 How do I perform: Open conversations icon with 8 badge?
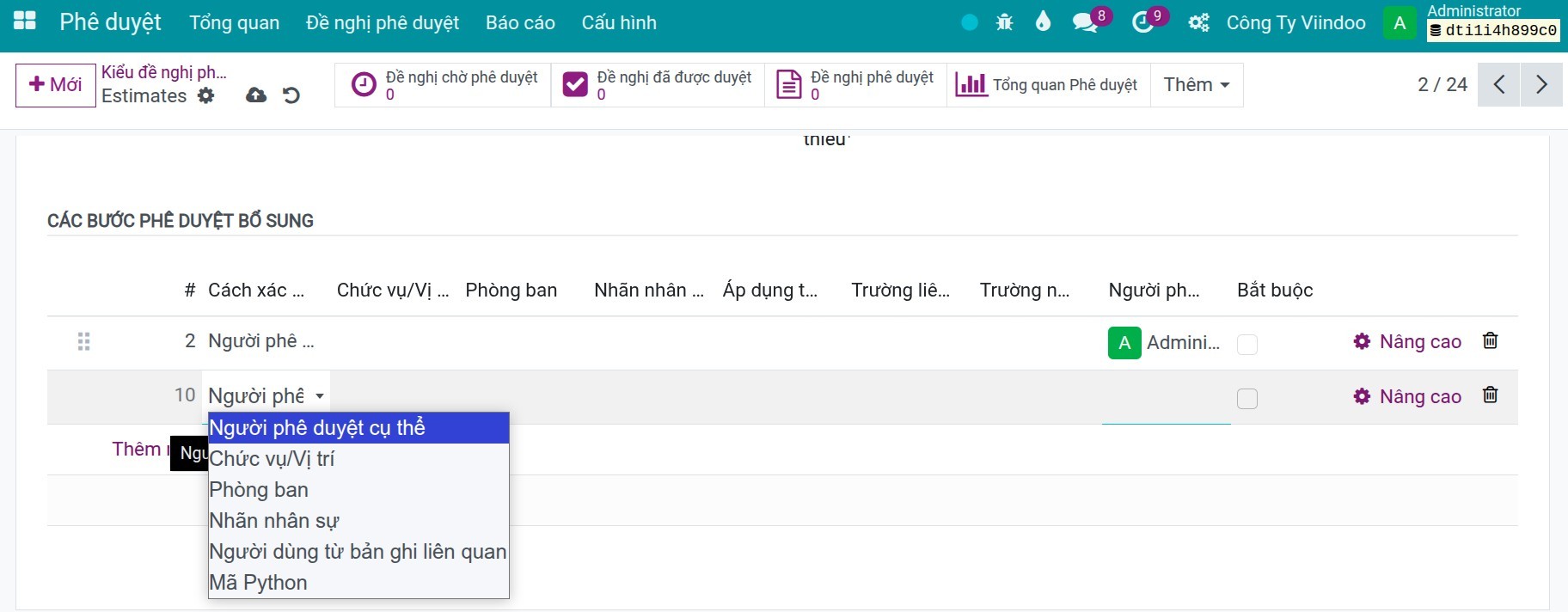tap(1085, 22)
